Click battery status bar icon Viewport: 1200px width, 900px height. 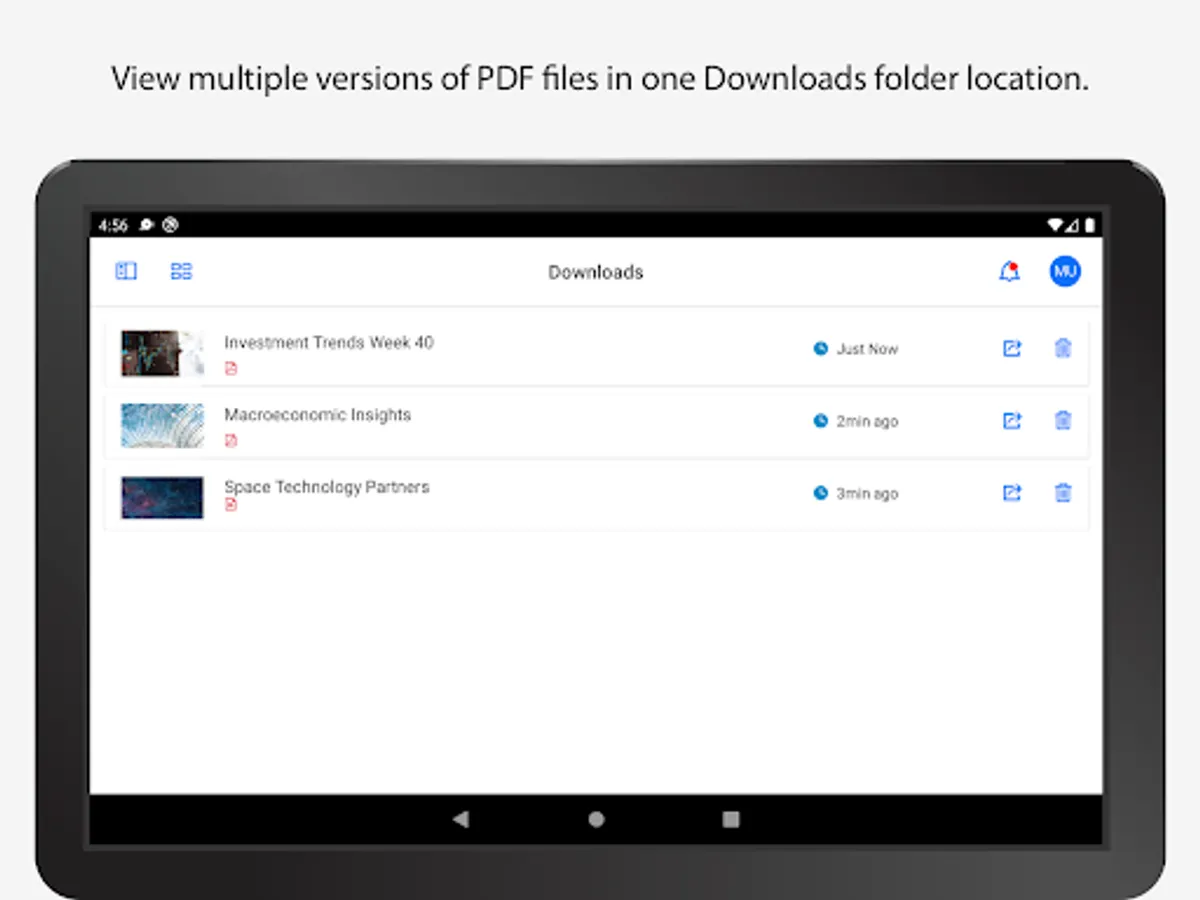(x=1090, y=225)
